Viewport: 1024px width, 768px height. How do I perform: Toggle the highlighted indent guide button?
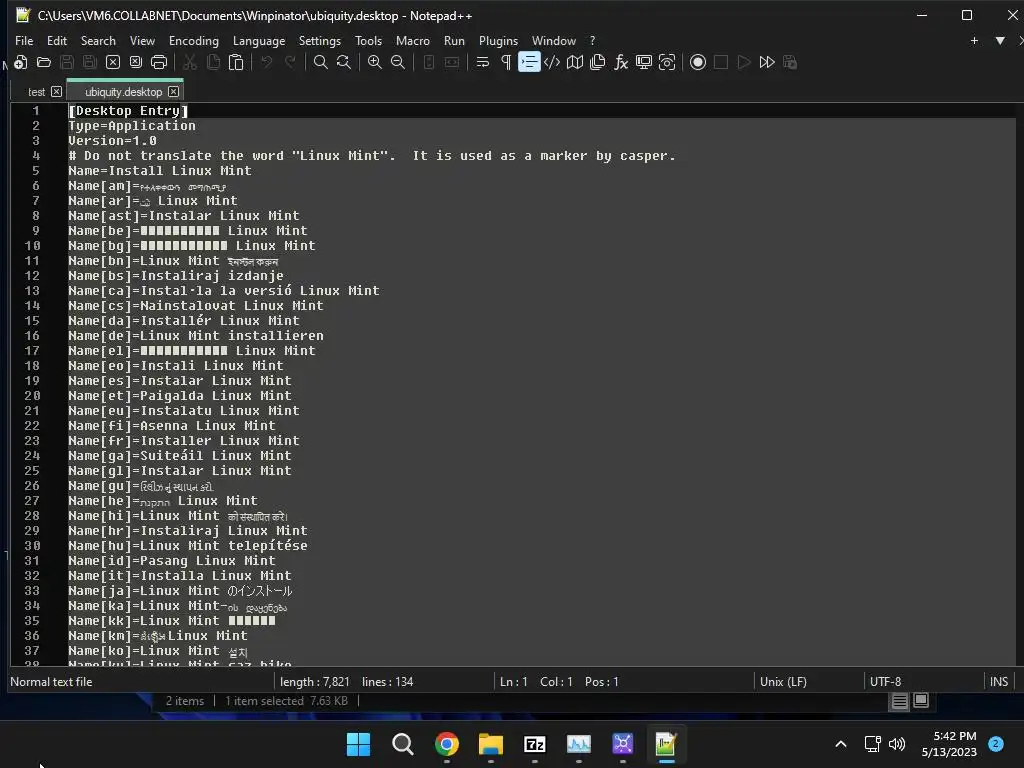tap(529, 62)
